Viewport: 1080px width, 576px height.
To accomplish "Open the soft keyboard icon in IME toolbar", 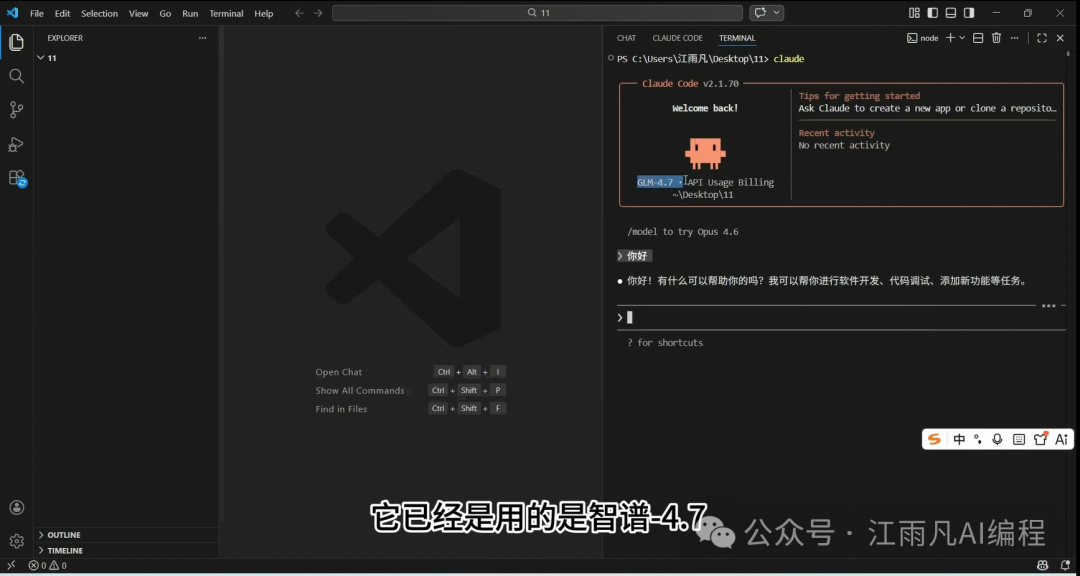I will [x=1019, y=440].
